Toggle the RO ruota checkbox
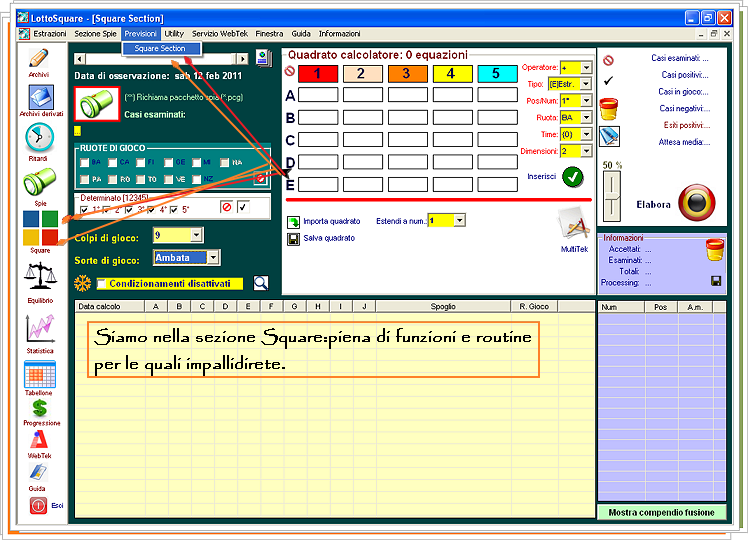This screenshot has width=748, height=540. click(x=113, y=179)
